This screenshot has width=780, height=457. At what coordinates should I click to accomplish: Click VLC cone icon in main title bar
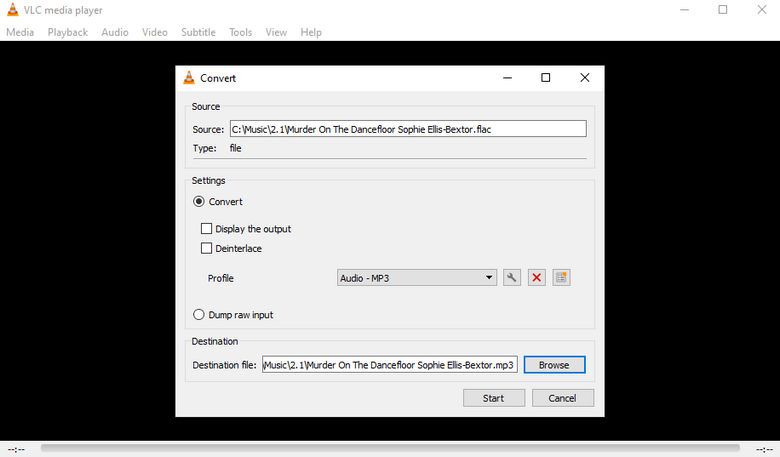12,9
